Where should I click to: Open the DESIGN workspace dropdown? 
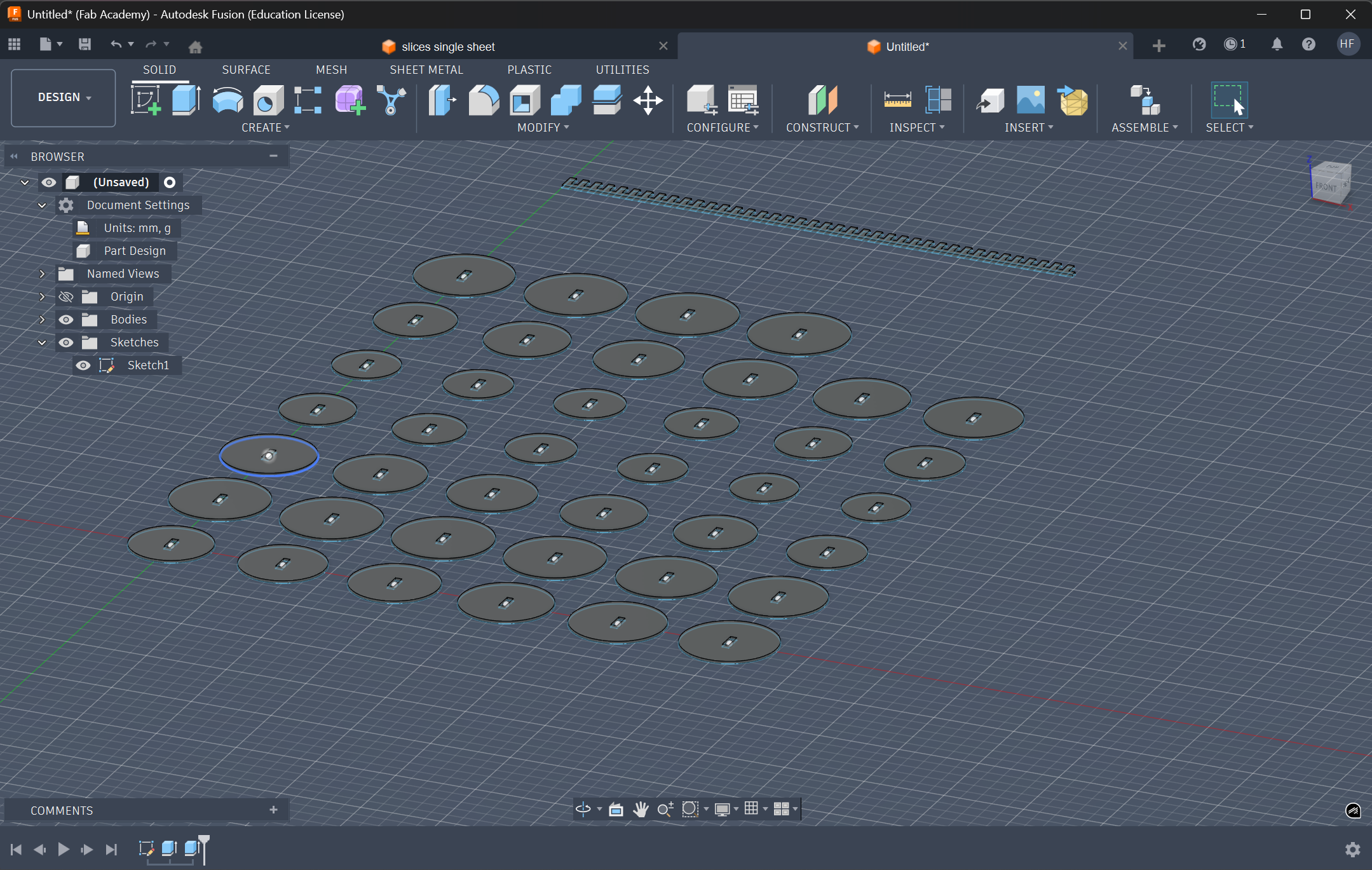(63, 97)
